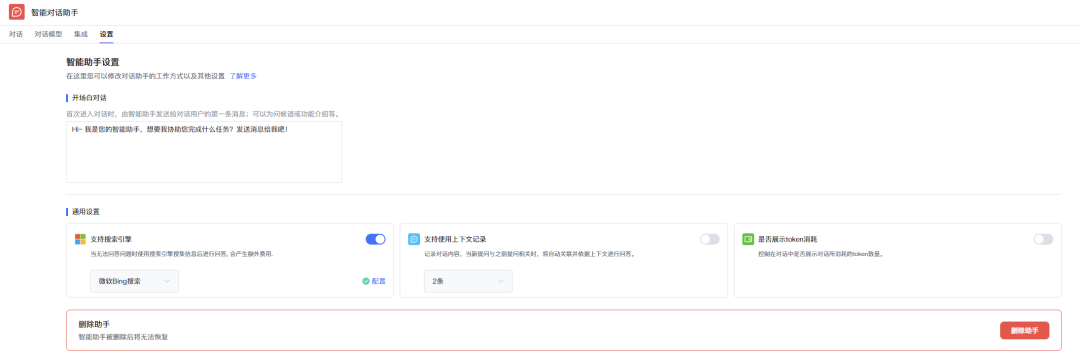Click the 智能助手设置 heading
This screenshot has width=1080, height=362.
pos(93,62)
